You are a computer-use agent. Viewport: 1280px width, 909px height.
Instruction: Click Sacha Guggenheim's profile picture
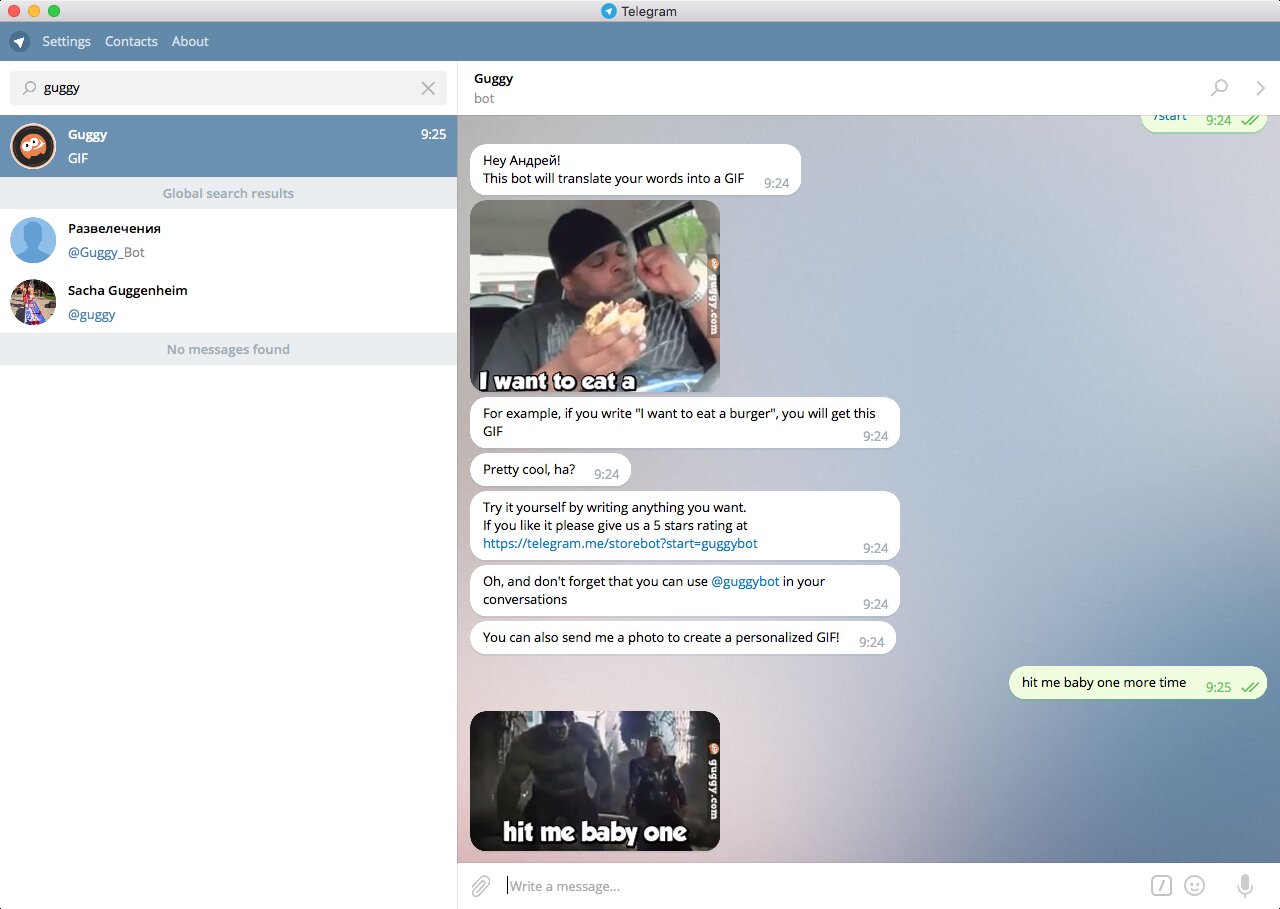(x=33, y=302)
